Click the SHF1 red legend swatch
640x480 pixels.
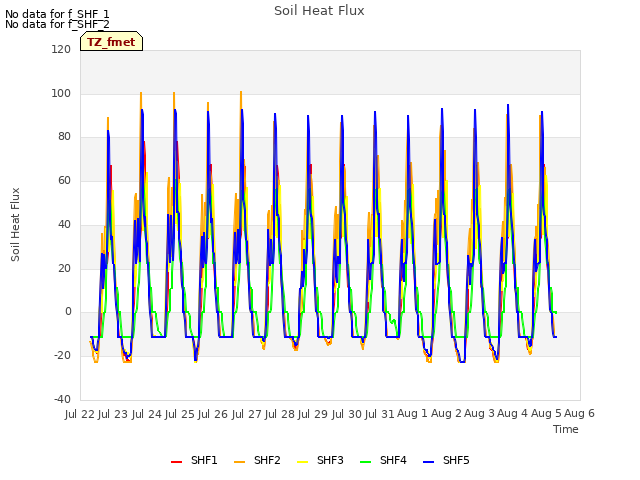pos(176,462)
